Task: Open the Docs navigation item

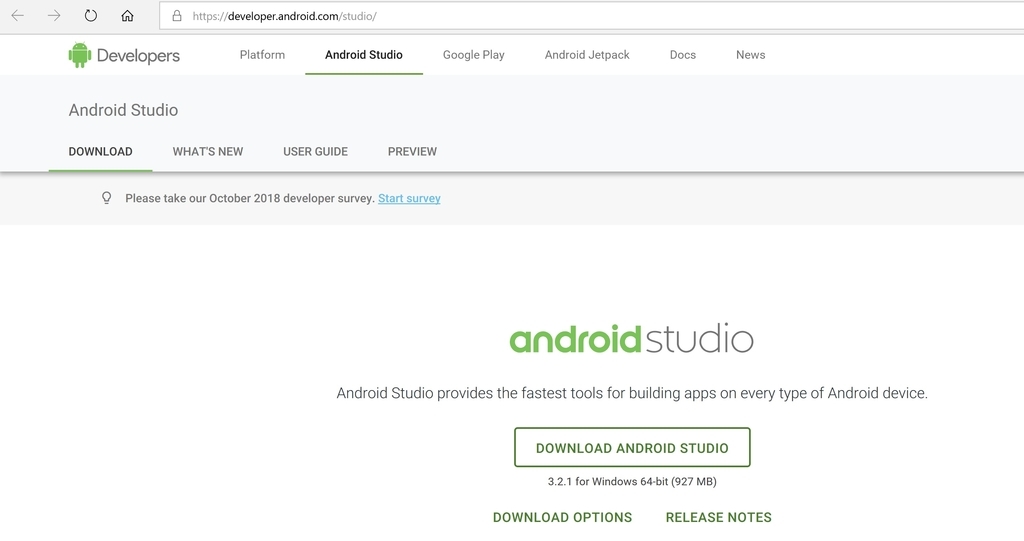Action: point(682,55)
